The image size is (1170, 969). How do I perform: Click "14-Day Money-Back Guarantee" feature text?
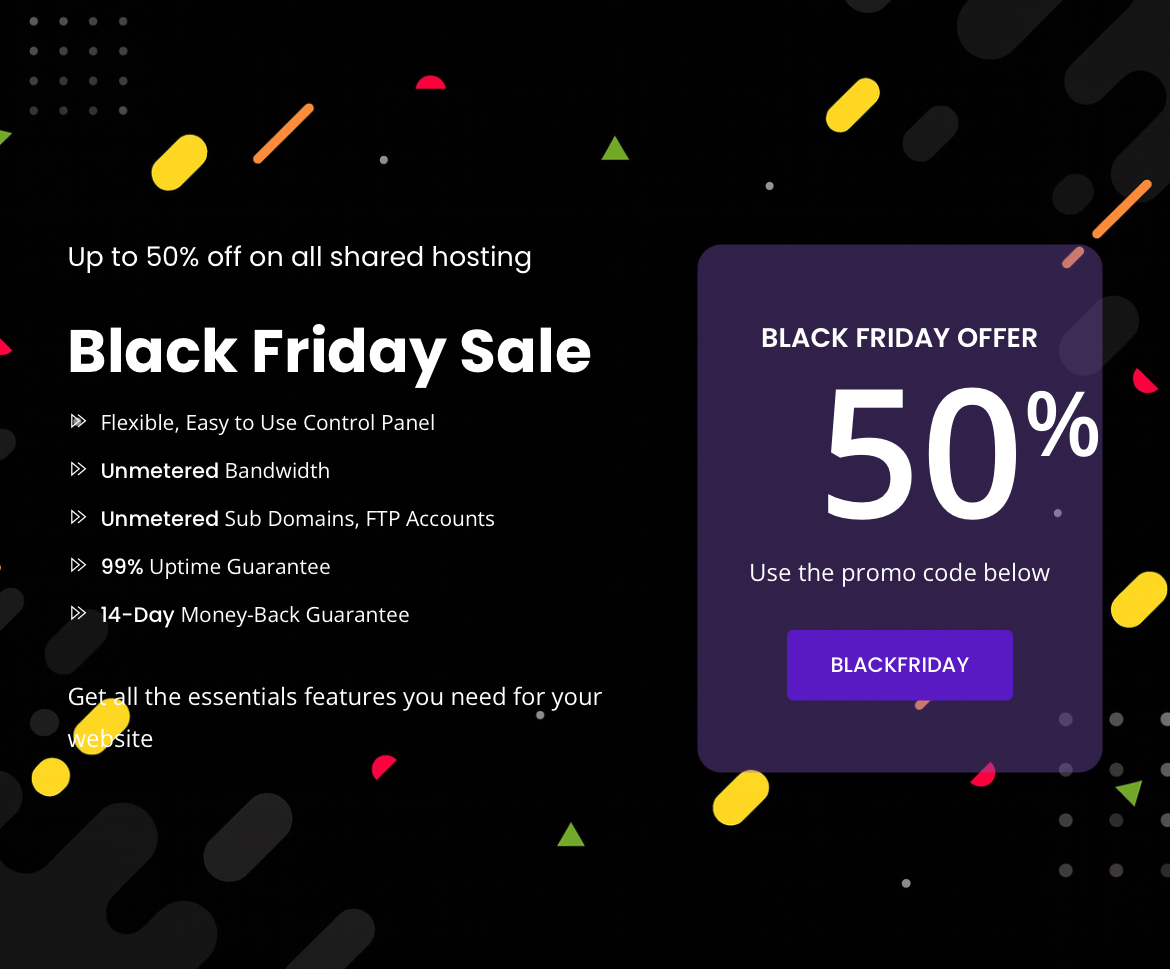(x=255, y=614)
